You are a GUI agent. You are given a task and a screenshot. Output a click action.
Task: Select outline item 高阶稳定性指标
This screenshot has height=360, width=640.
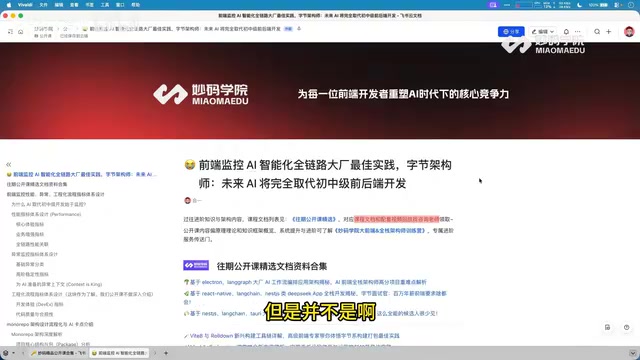pos(32,274)
